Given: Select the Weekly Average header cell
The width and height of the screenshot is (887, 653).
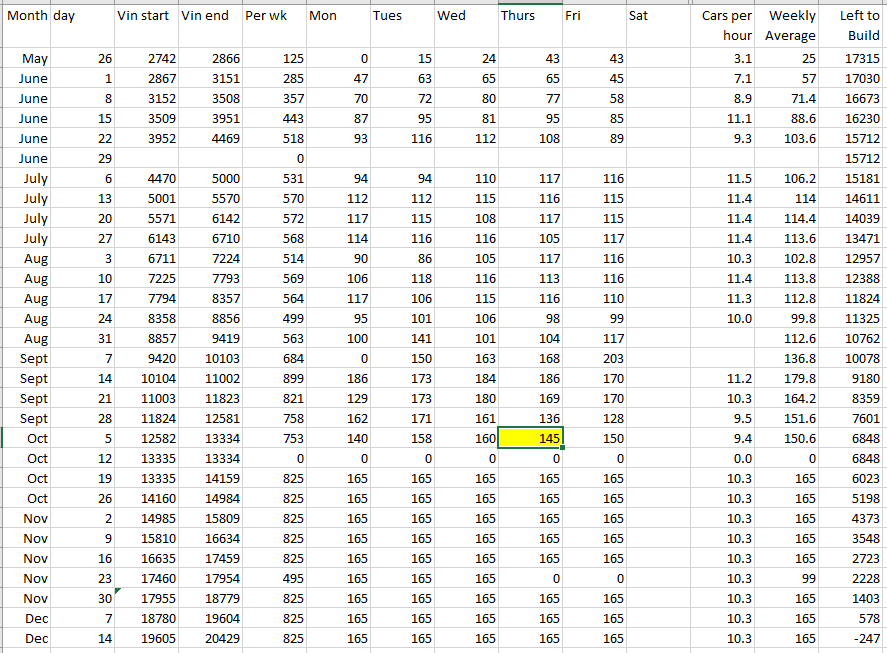Looking at the screenshot, I should point(789,25).
